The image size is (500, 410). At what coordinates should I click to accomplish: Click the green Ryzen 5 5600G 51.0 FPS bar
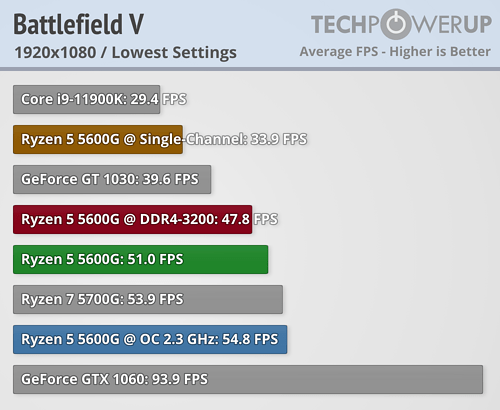141,259
